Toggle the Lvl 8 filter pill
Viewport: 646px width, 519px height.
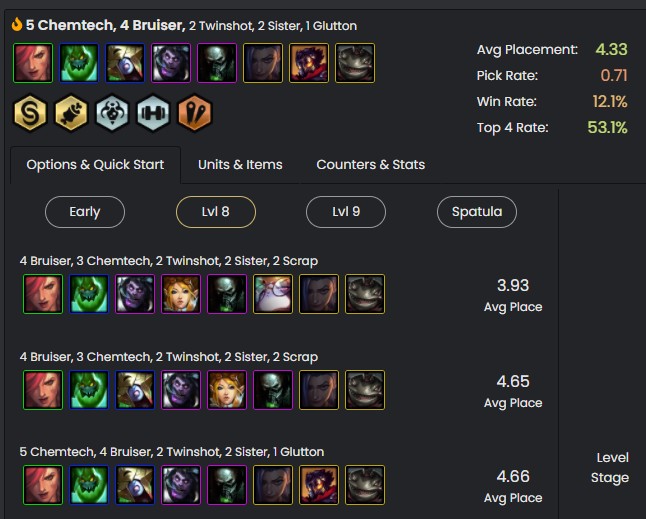(216, 212)
